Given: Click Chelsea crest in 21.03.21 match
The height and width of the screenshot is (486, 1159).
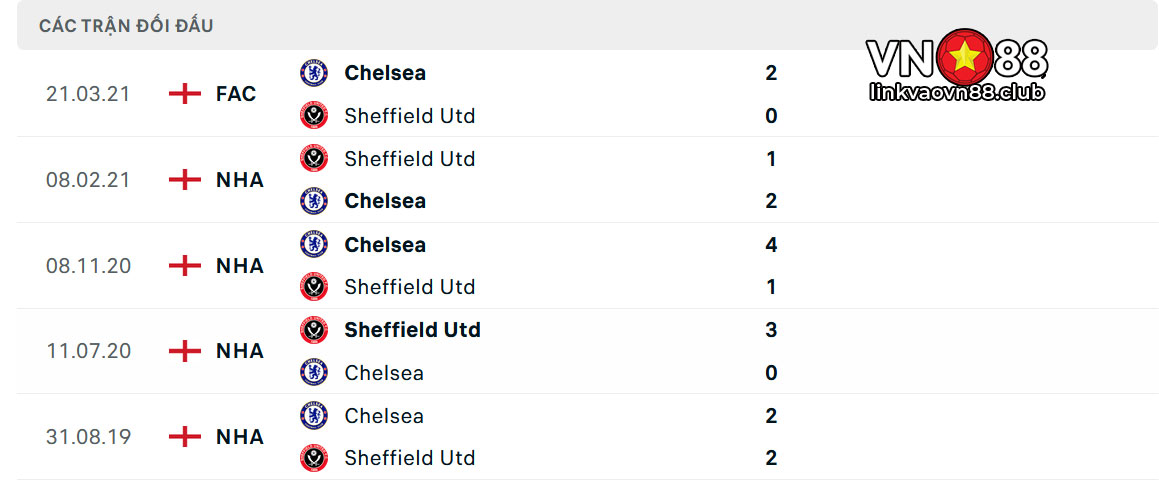Looking at the screenshot, I should point(313,73).
